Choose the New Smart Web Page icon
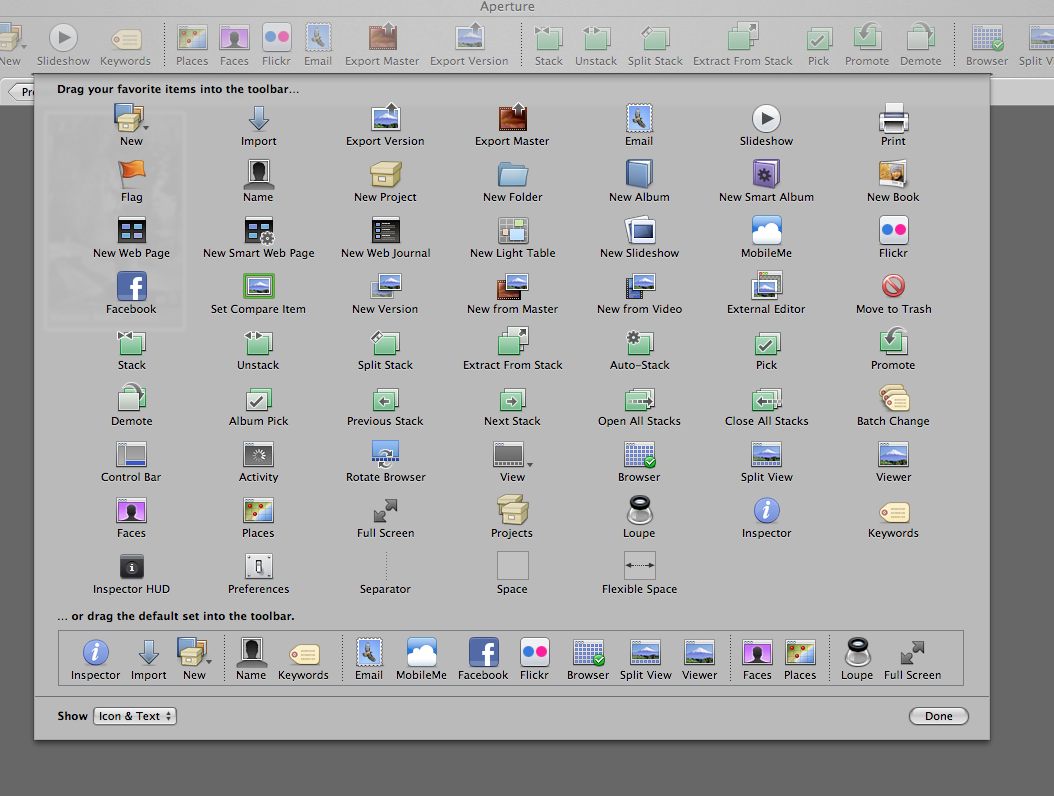Image resolution: width=1054 pixels, height=796 pixels. (x=259, y=231)
